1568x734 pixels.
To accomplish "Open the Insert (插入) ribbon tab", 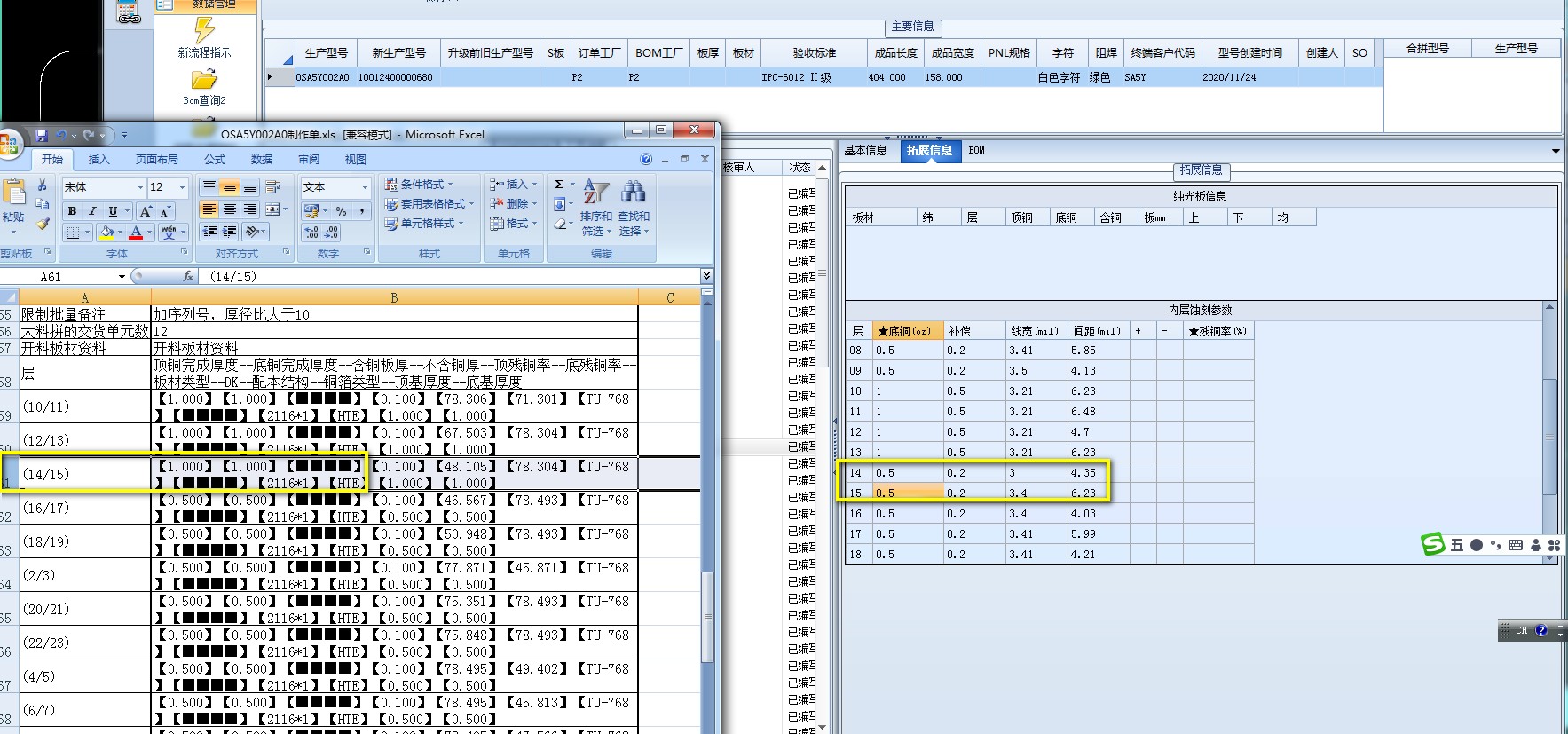I will [x=99, y=160].
